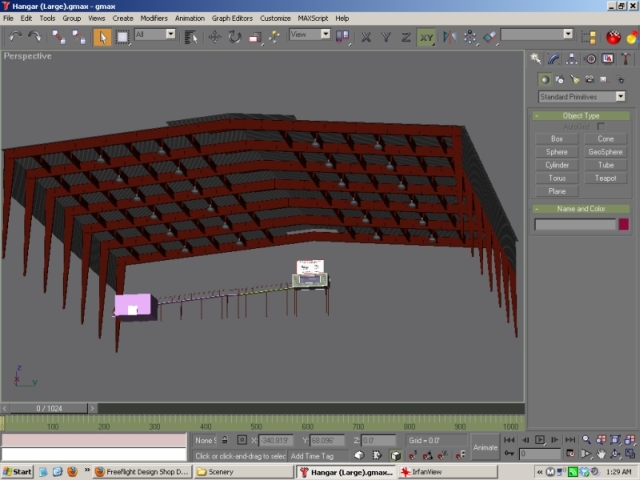640x480 pixels.
Task: Toggle the Animate button
Action: pos(485,447)
